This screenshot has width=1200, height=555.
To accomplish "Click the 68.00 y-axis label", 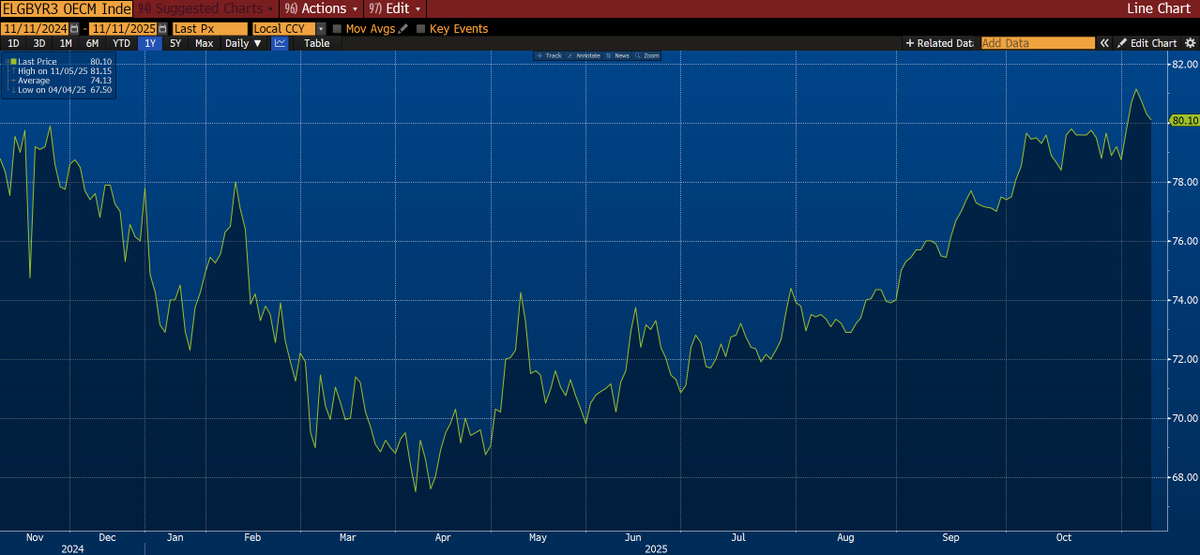I will click(x=1184, y=477).
